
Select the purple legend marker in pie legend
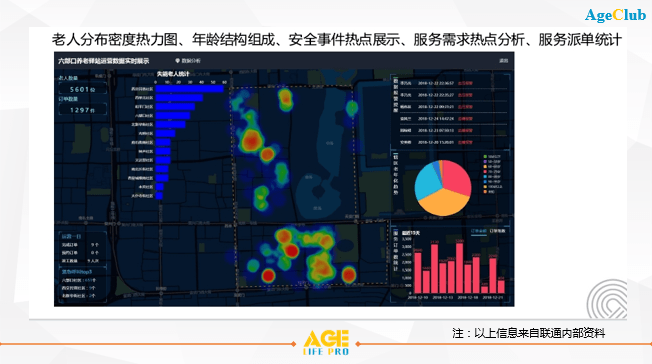click(x=485, y=161)
